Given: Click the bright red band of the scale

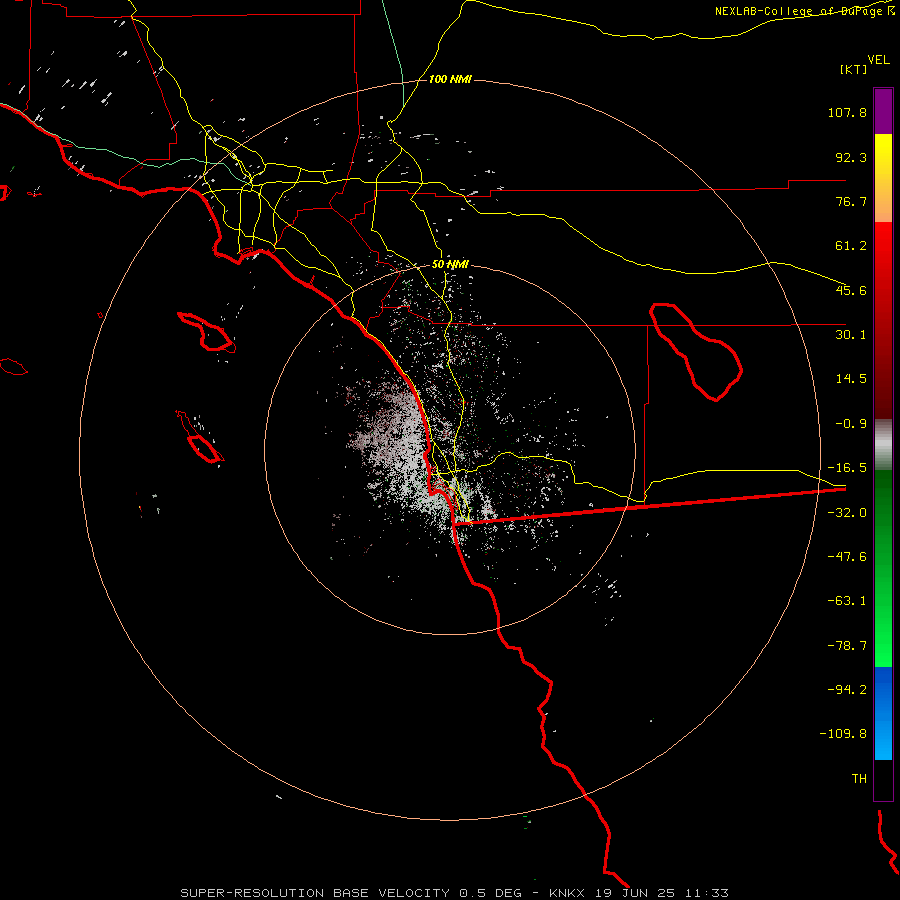Looking at the screenshot, I should (883, 320).
